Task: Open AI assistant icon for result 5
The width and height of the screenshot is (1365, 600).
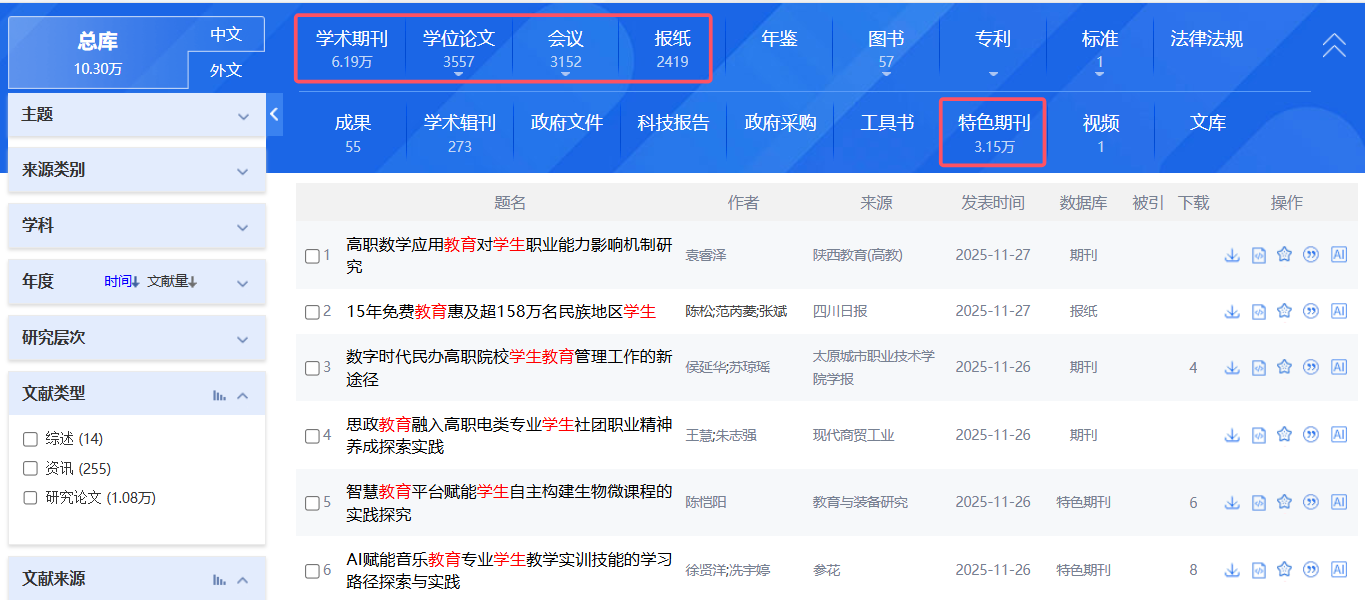Action: pyautogui.click(x=1339, y=502)
